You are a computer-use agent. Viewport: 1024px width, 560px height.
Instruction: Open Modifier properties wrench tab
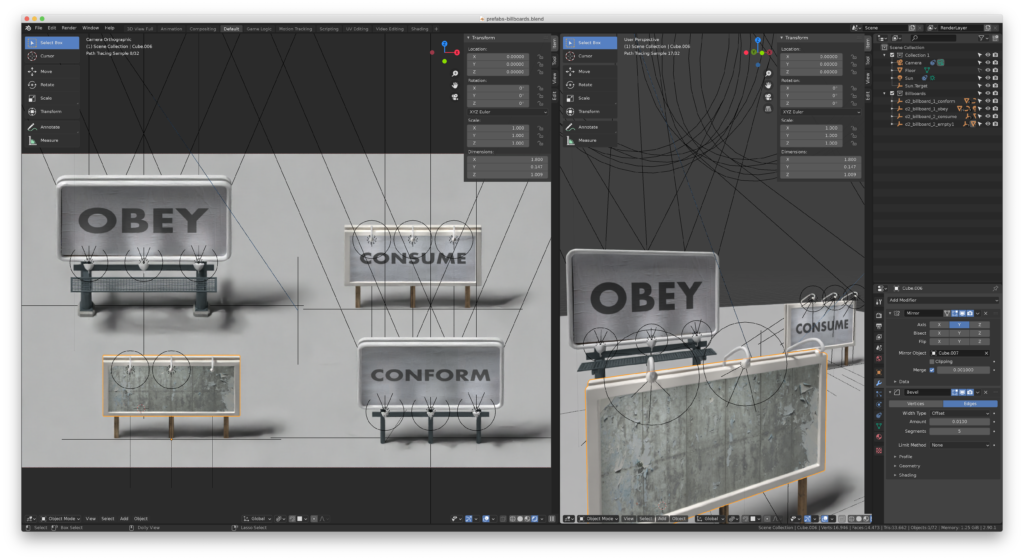tap(879, 383)
